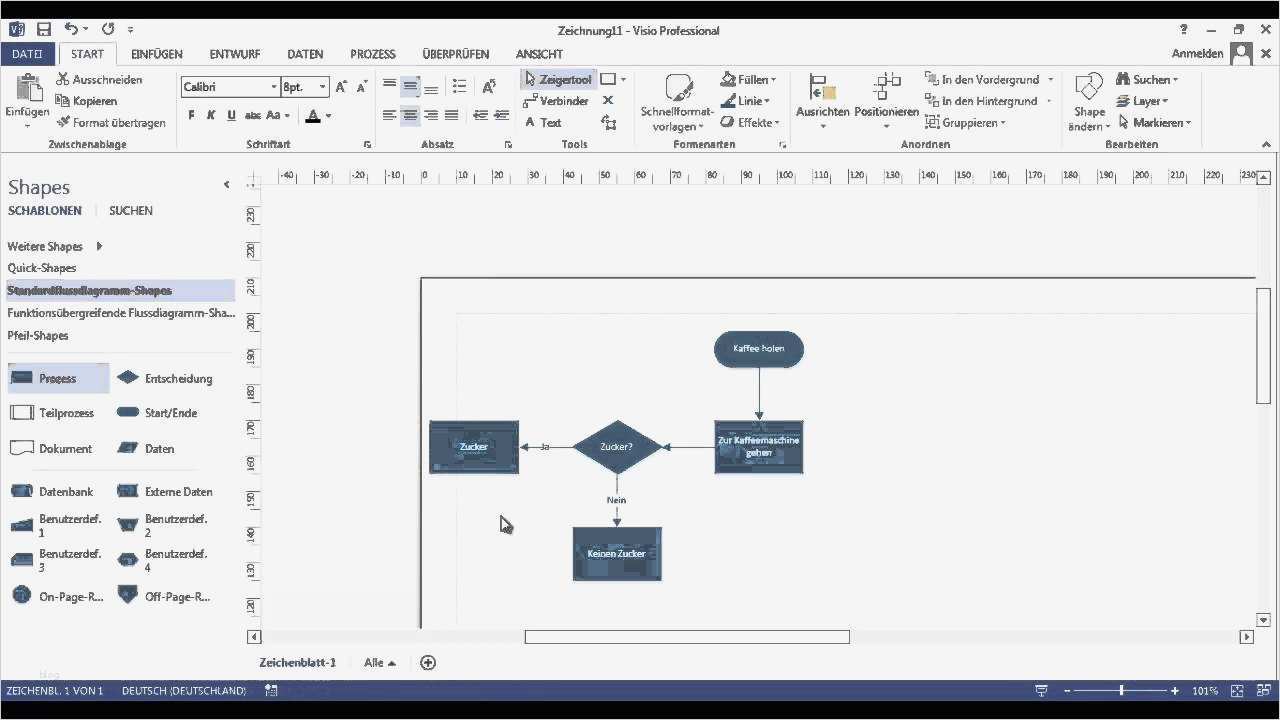Select the text block tool icon
The width and height of the screenshot is (1280, 720).
pos(608,123)
